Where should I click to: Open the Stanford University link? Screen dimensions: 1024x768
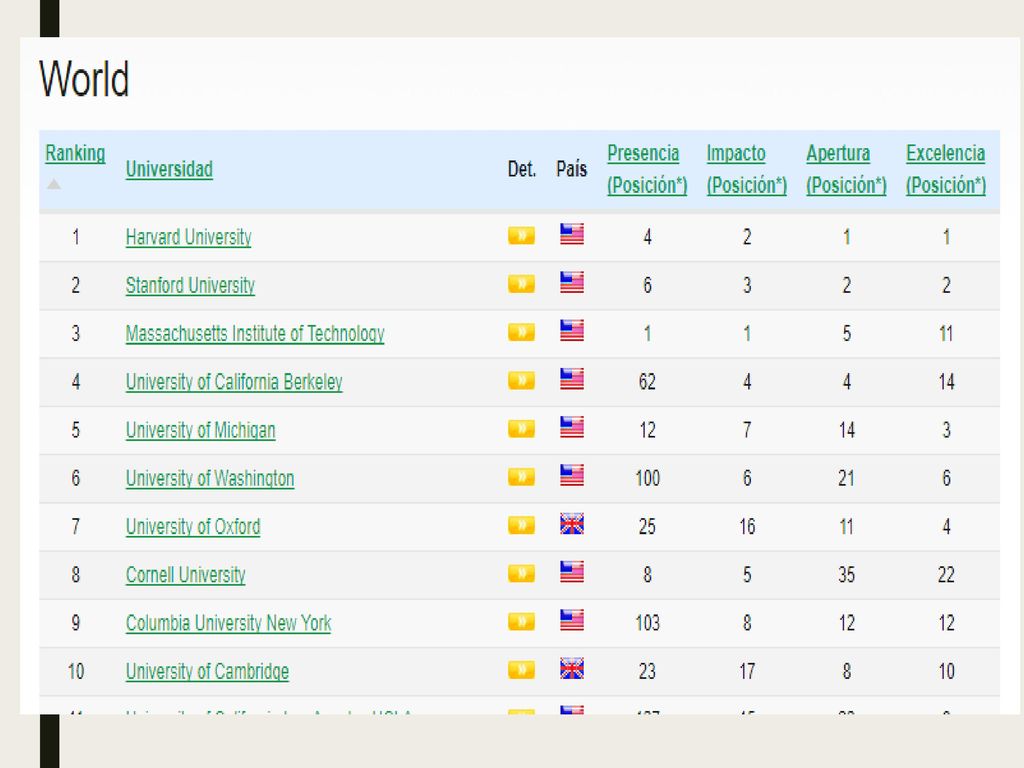190,285
